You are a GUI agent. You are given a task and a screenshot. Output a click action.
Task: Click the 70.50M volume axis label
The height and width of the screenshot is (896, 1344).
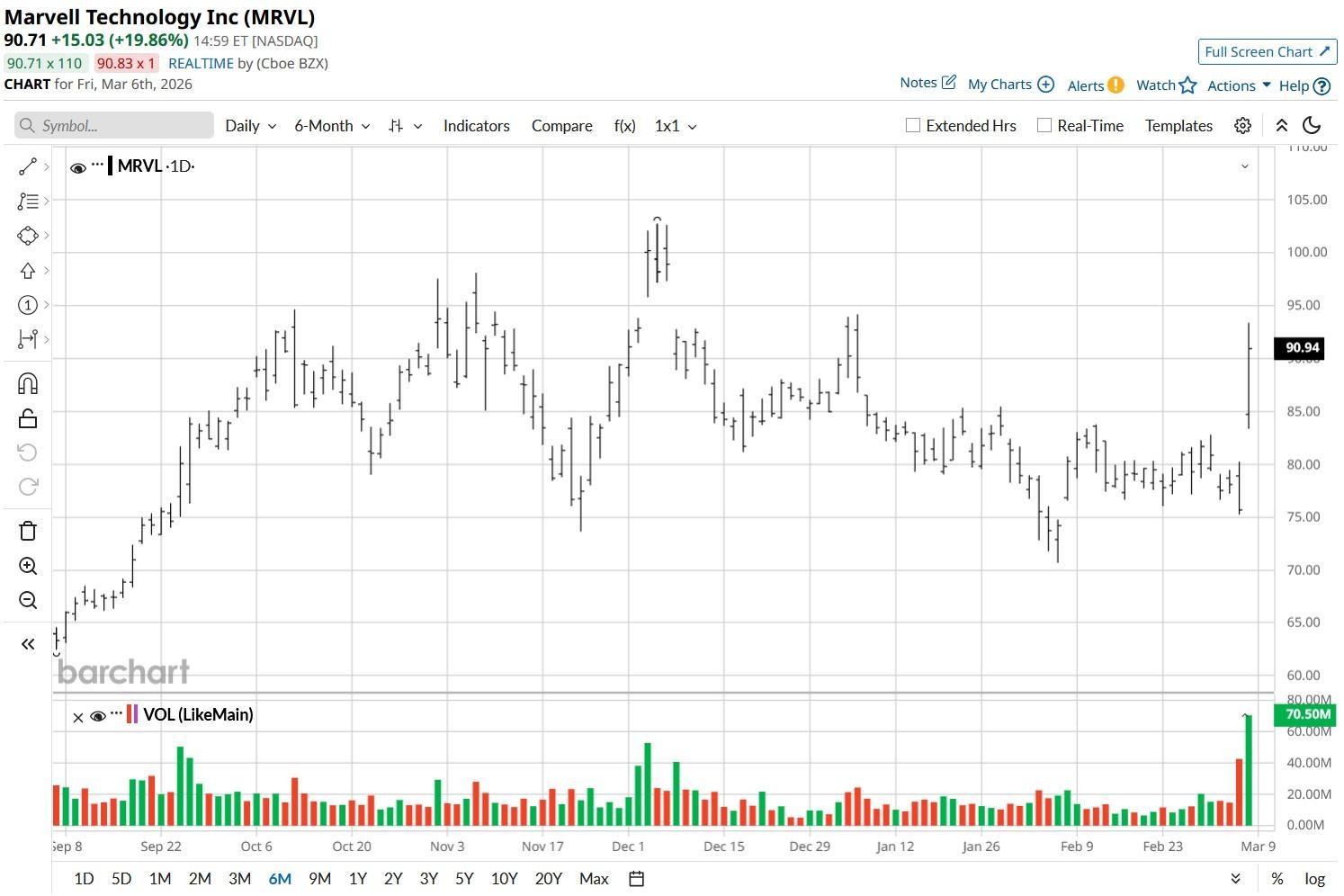[1305, 715]
